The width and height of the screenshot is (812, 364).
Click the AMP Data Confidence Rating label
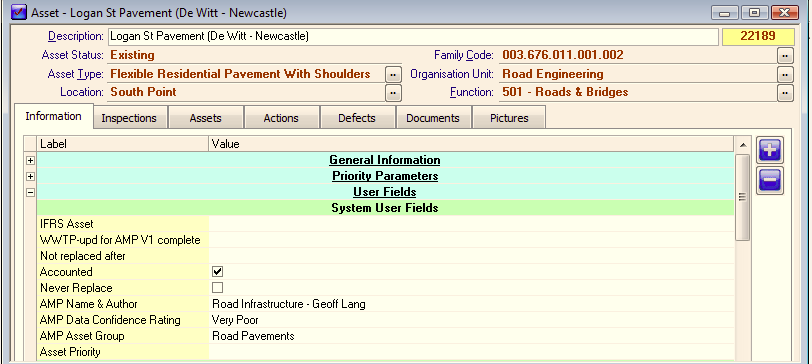[x=110, y=320]
